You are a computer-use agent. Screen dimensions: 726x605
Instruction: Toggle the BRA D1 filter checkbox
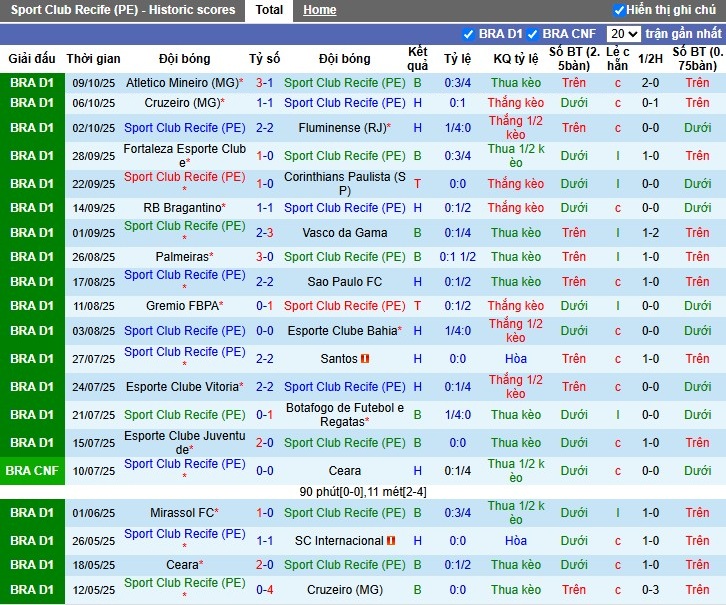[469, 34]
